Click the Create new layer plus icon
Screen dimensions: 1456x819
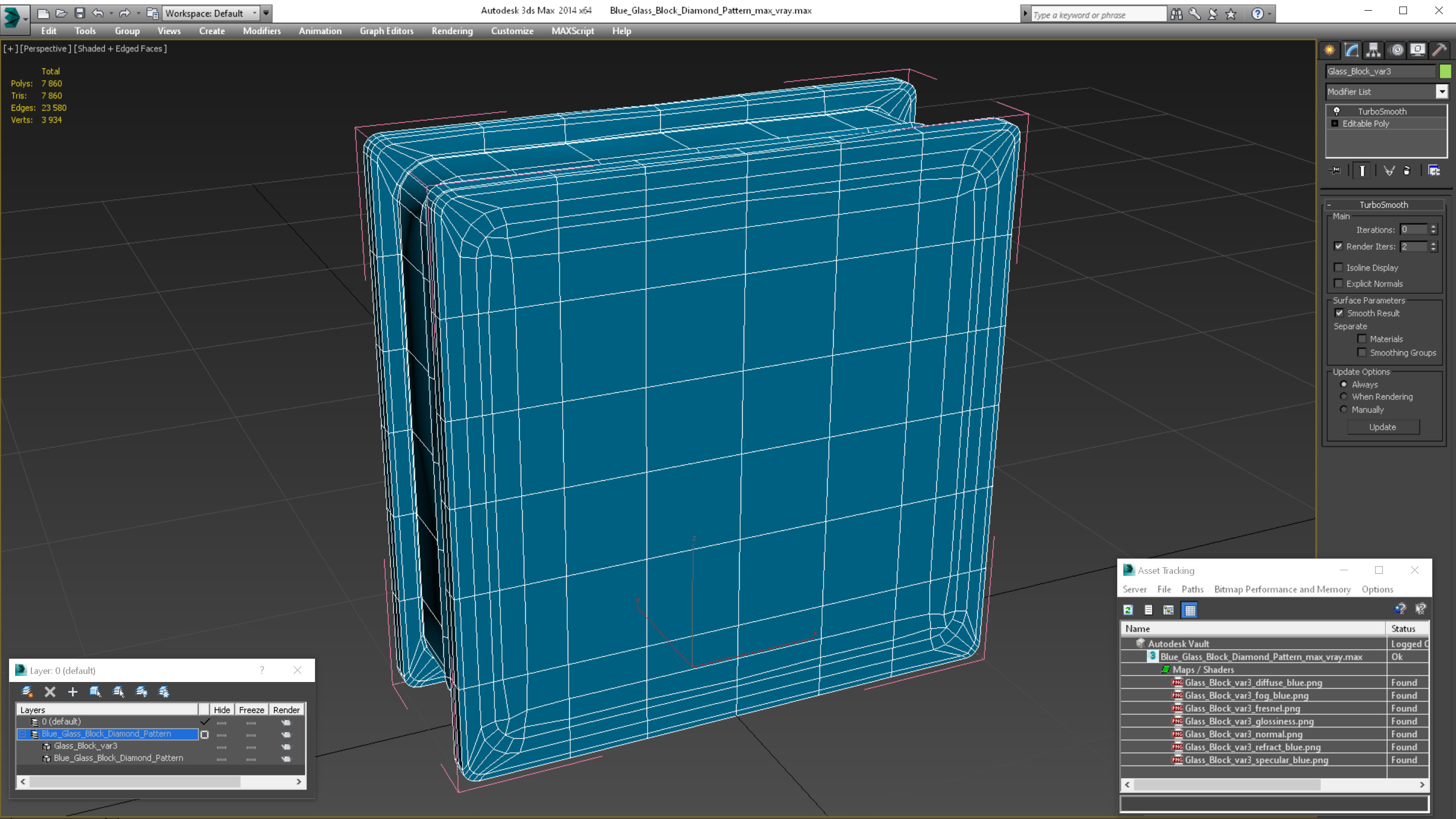[x=72, y=692]
